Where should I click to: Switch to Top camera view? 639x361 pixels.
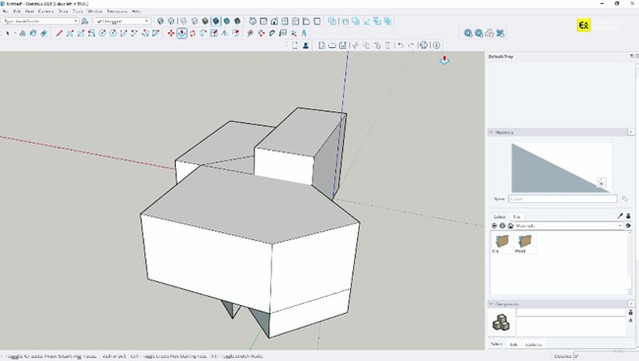tap(264, 21)
